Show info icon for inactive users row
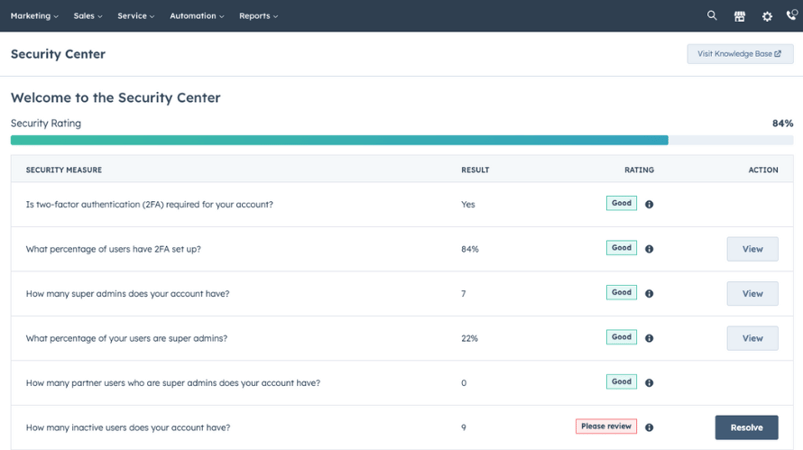Screen dimensions: 803x450 (x=649, y=427)
